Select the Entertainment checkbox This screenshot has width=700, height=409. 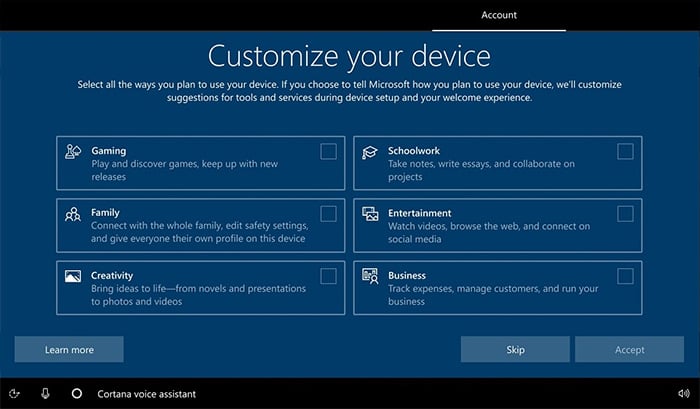(x=625, y=214)
